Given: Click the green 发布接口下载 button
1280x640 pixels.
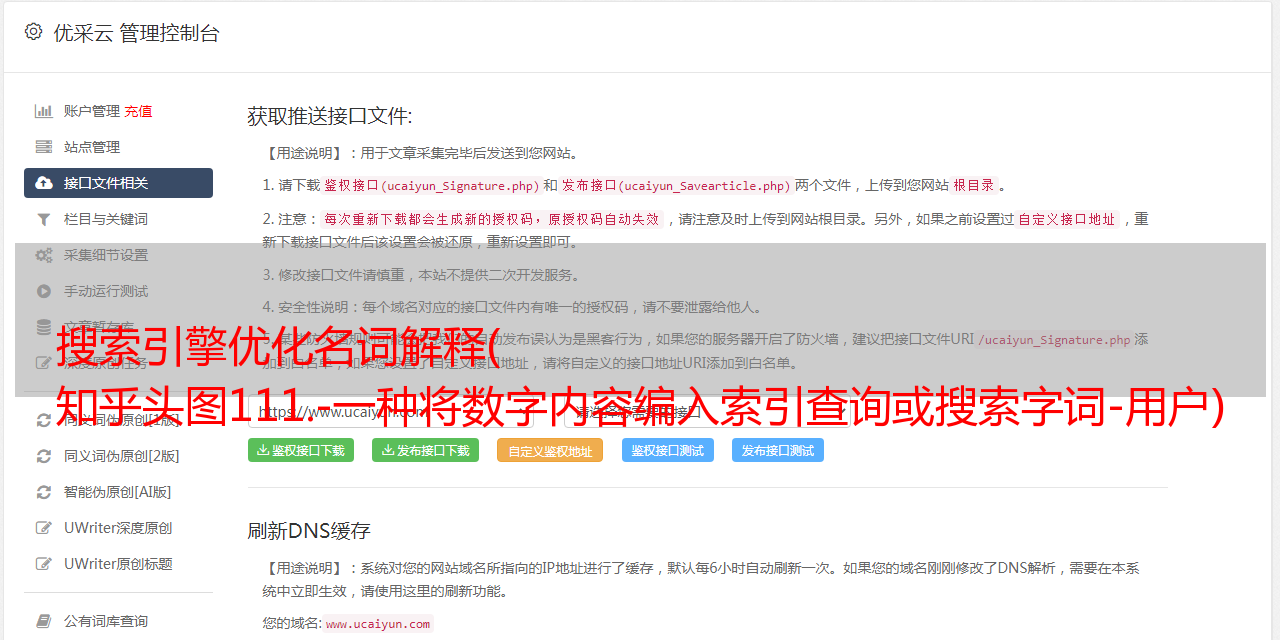Looking at the screenshot, I should tap(425, 450).
